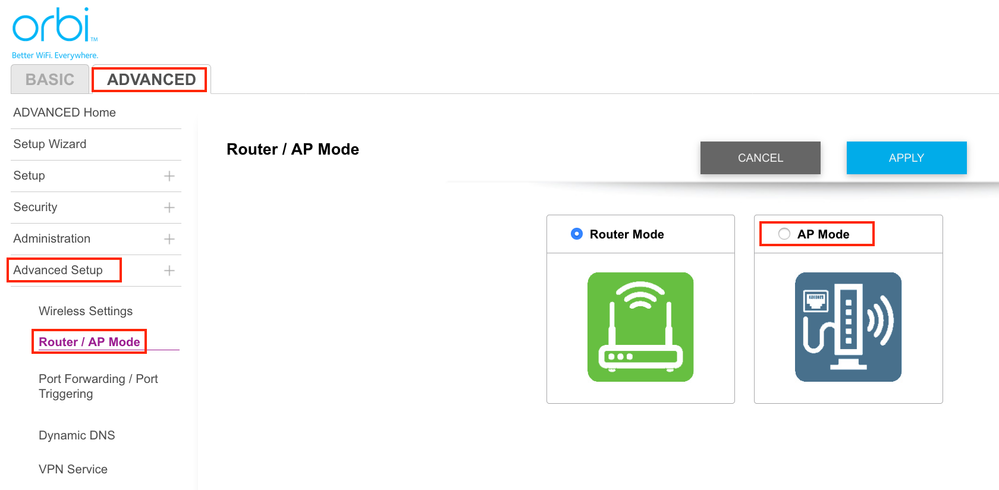
Task: Open the Setup Wizard
Action: 50,144
